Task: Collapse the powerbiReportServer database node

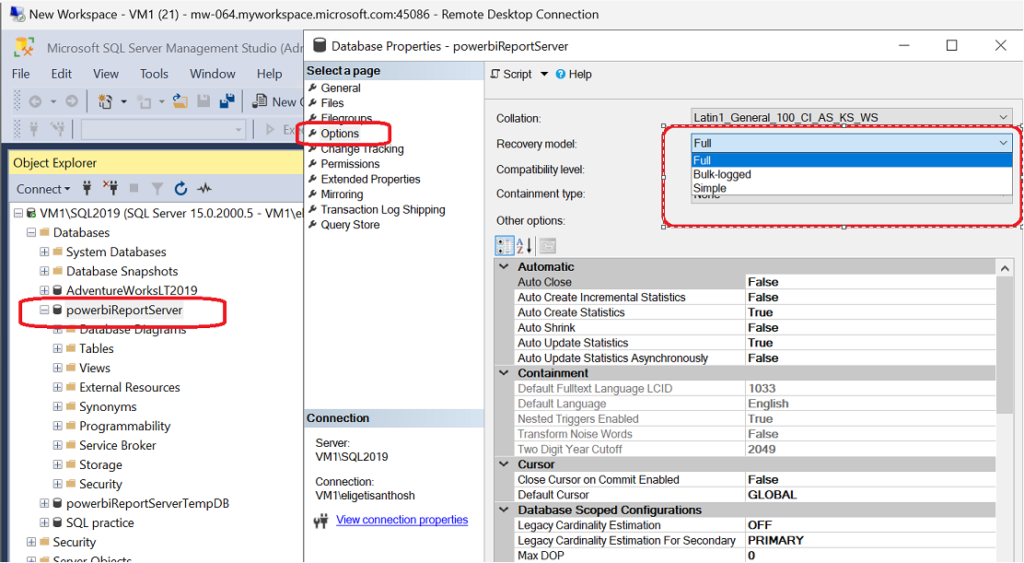Action: (44, 310)
